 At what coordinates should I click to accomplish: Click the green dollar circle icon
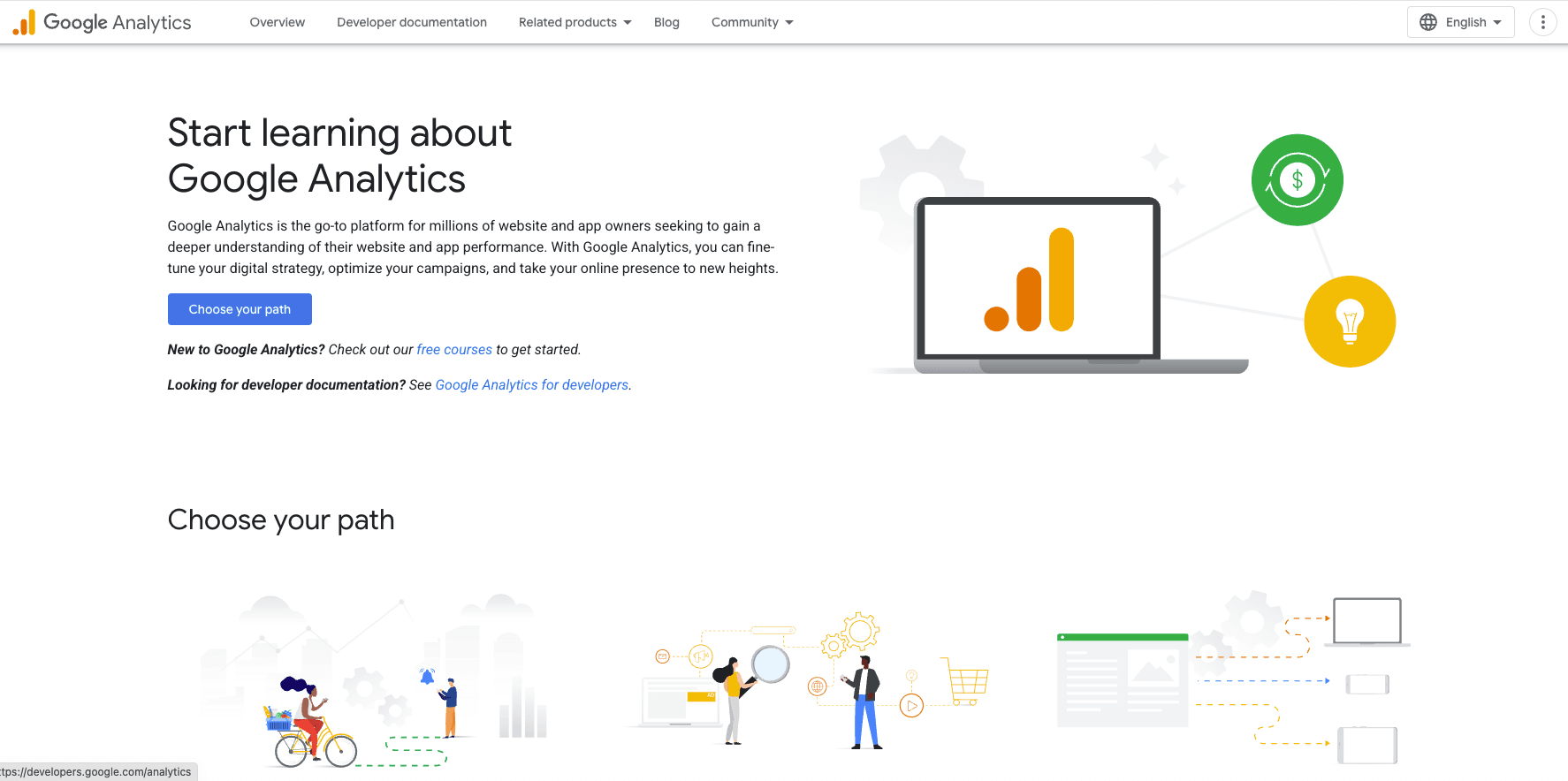pyautogui.click(x=1298, y=180)
